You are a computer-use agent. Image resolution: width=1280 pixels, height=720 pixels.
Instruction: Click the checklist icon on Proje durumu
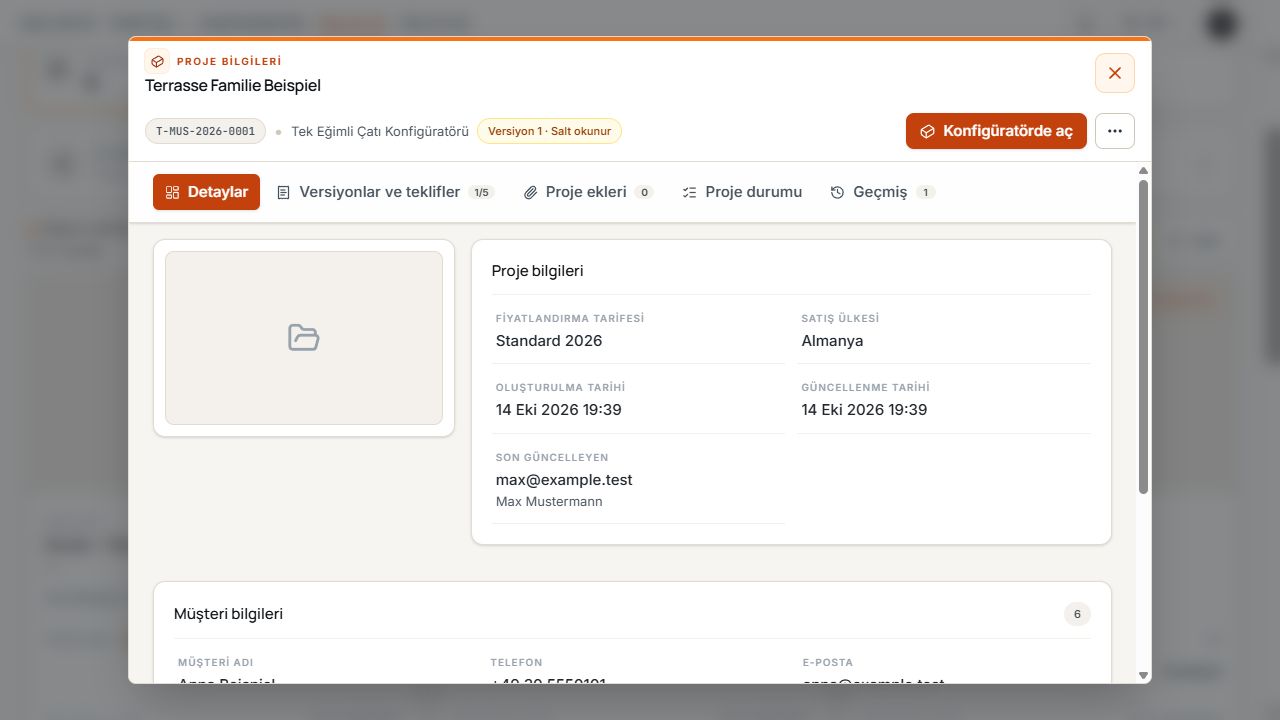(x=689, y=192)
